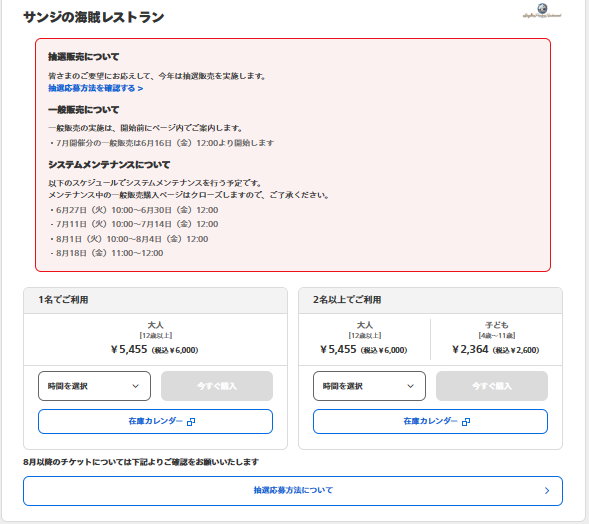The width and height of the screenshot is (589, 524).
Task: Click the サンジの海賊レストラン page title
Action: [94, 17]
